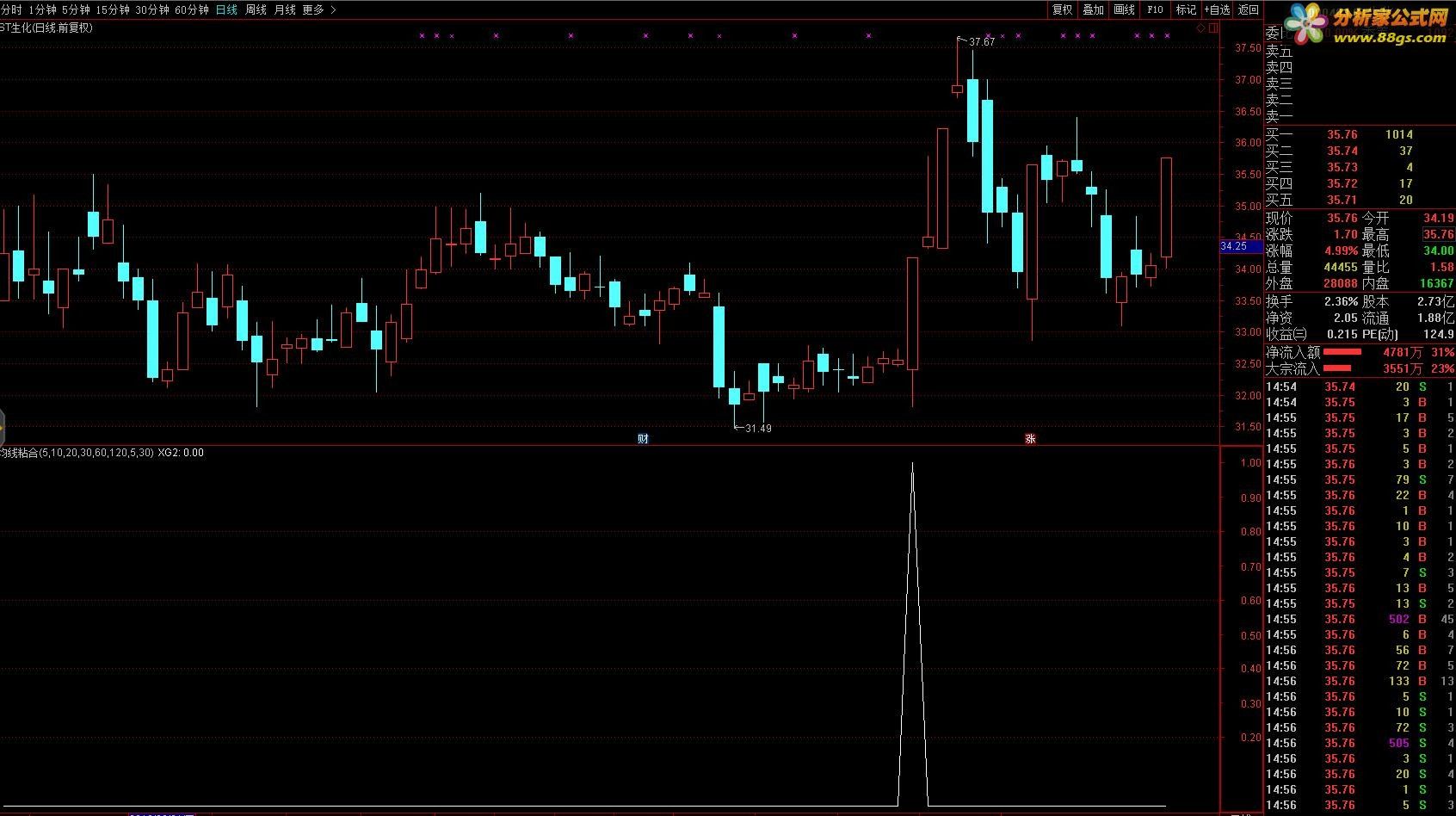
Task: Click the PE(动) 124.9 value
Action: click(x=1439, y=334)
